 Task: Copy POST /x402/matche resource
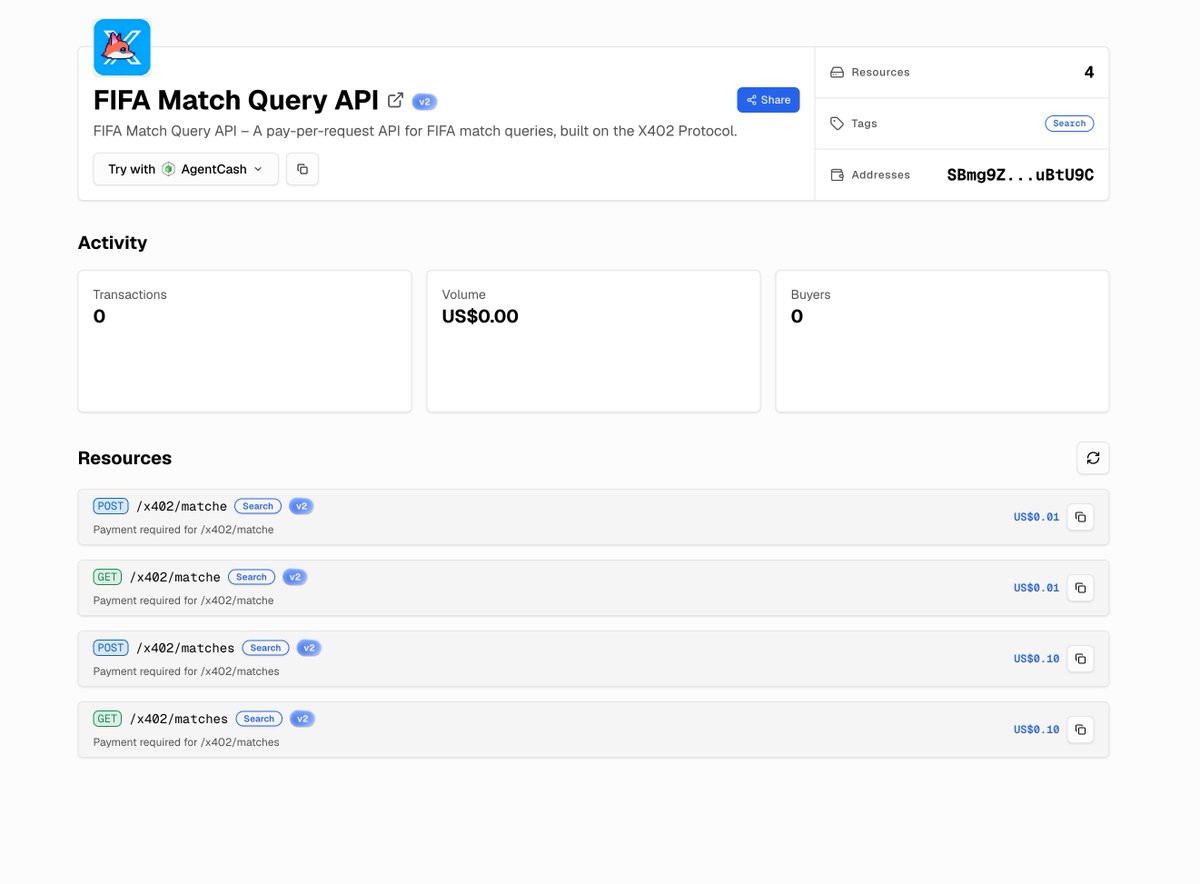pyautogui.click(x=1080, y=517)
